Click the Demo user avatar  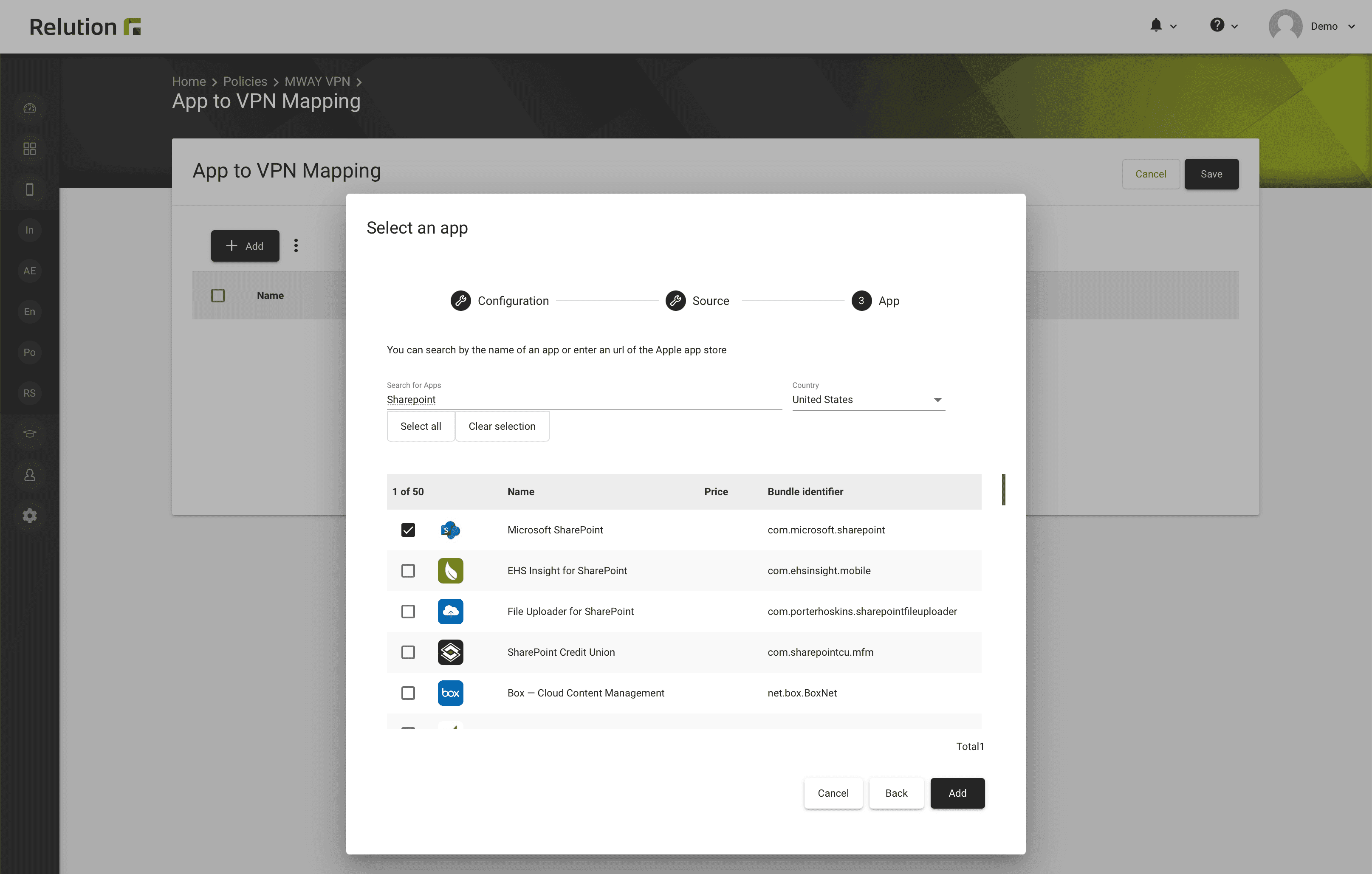tap(1285, 26)
